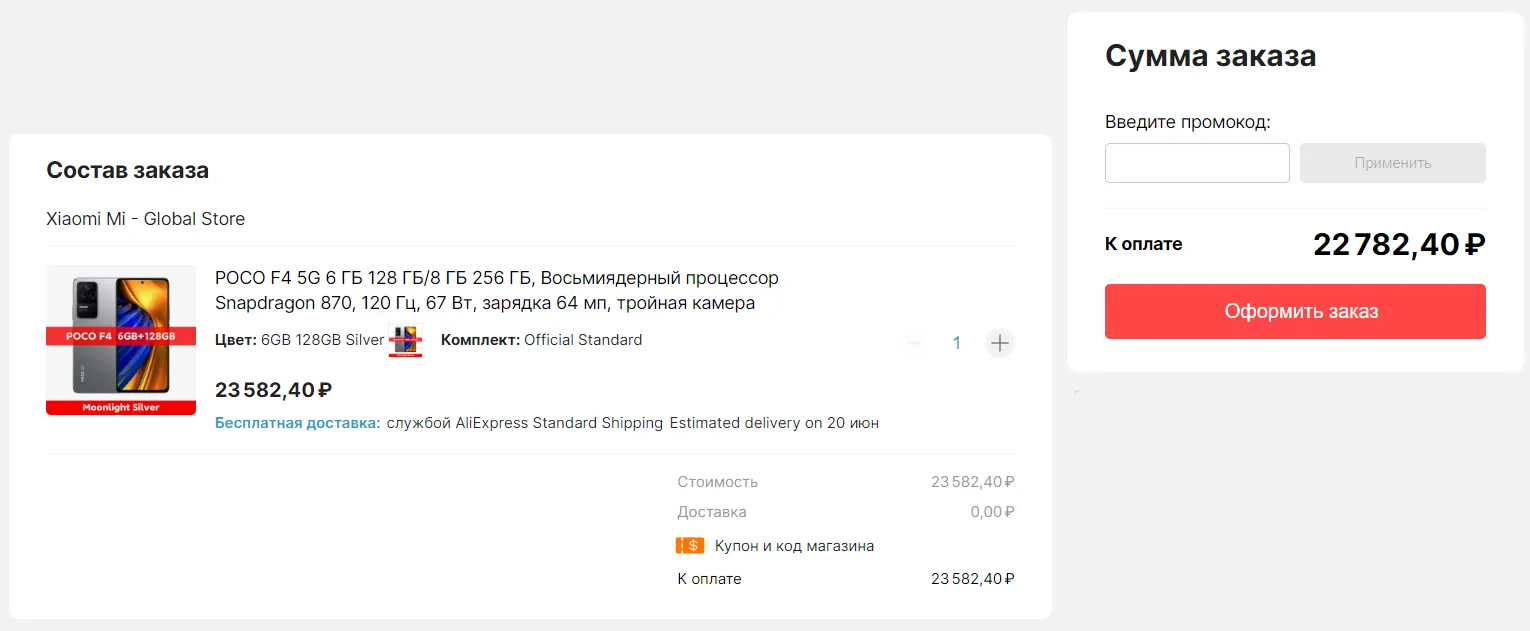
Task: Click the Official Standard bundle text
Action: pos(582,340)
